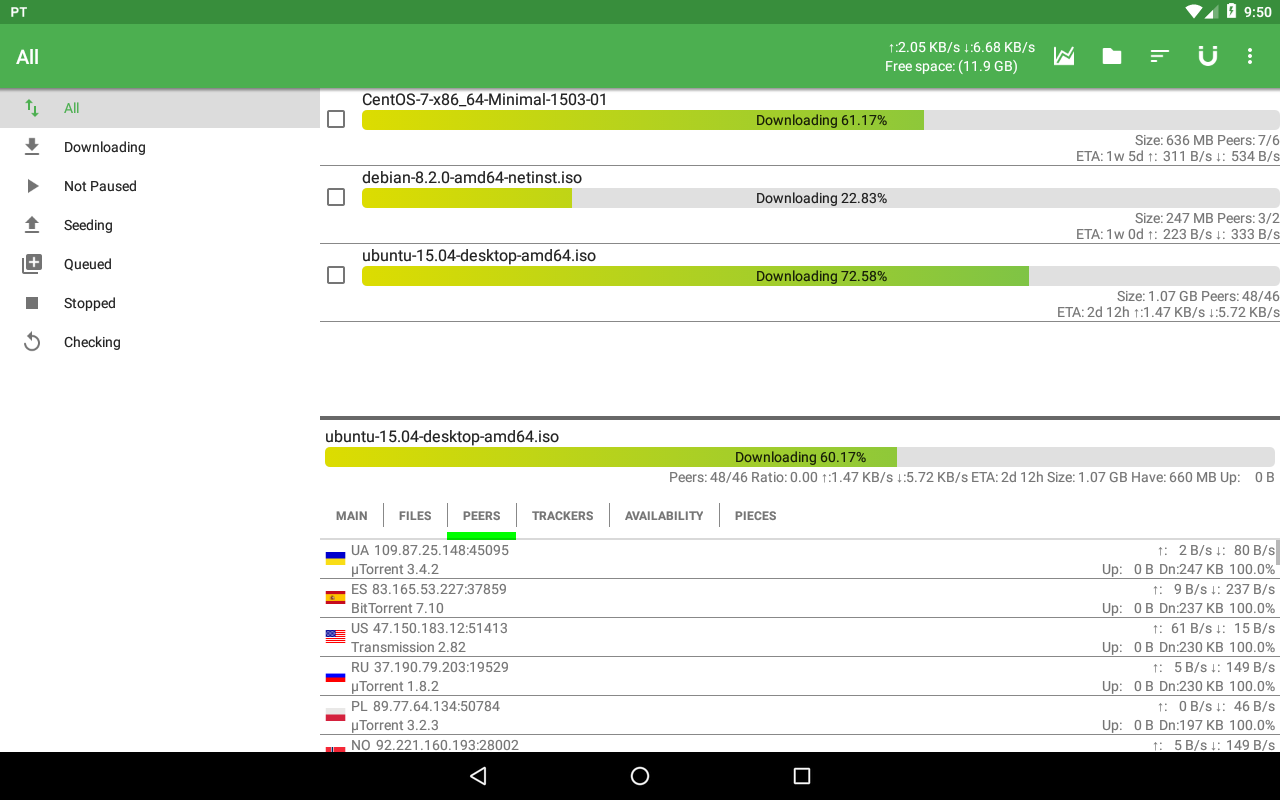Tap the Checking refresh icon

[x=32, y=342]
